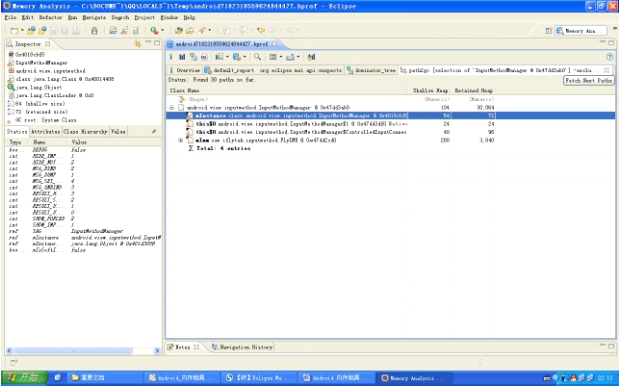Open the dominator tree toolbar icon
Screen dimensions: 619x386
(x=193, y=57)
